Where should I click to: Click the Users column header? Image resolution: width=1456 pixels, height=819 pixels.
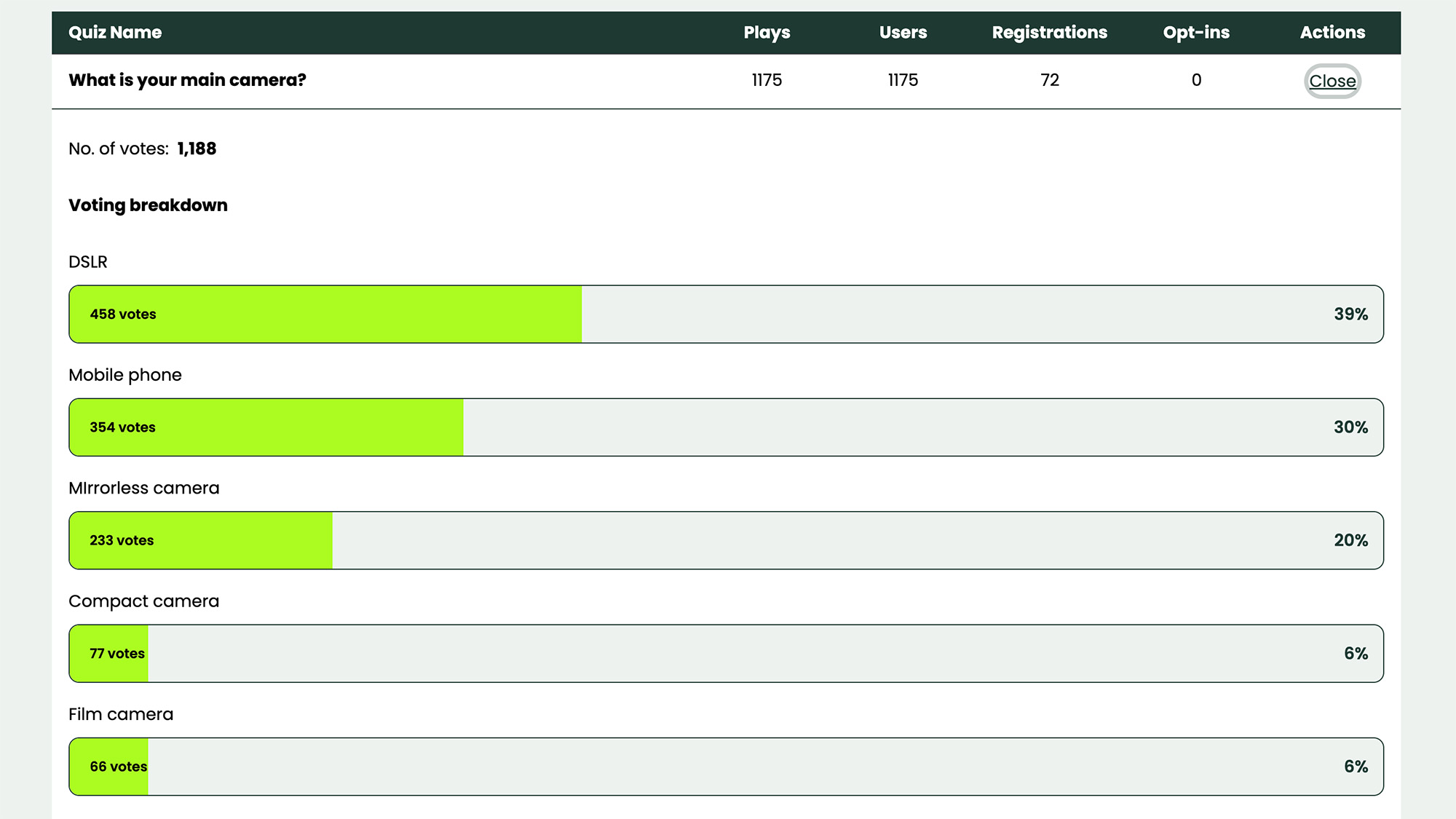tap(903, 32)
